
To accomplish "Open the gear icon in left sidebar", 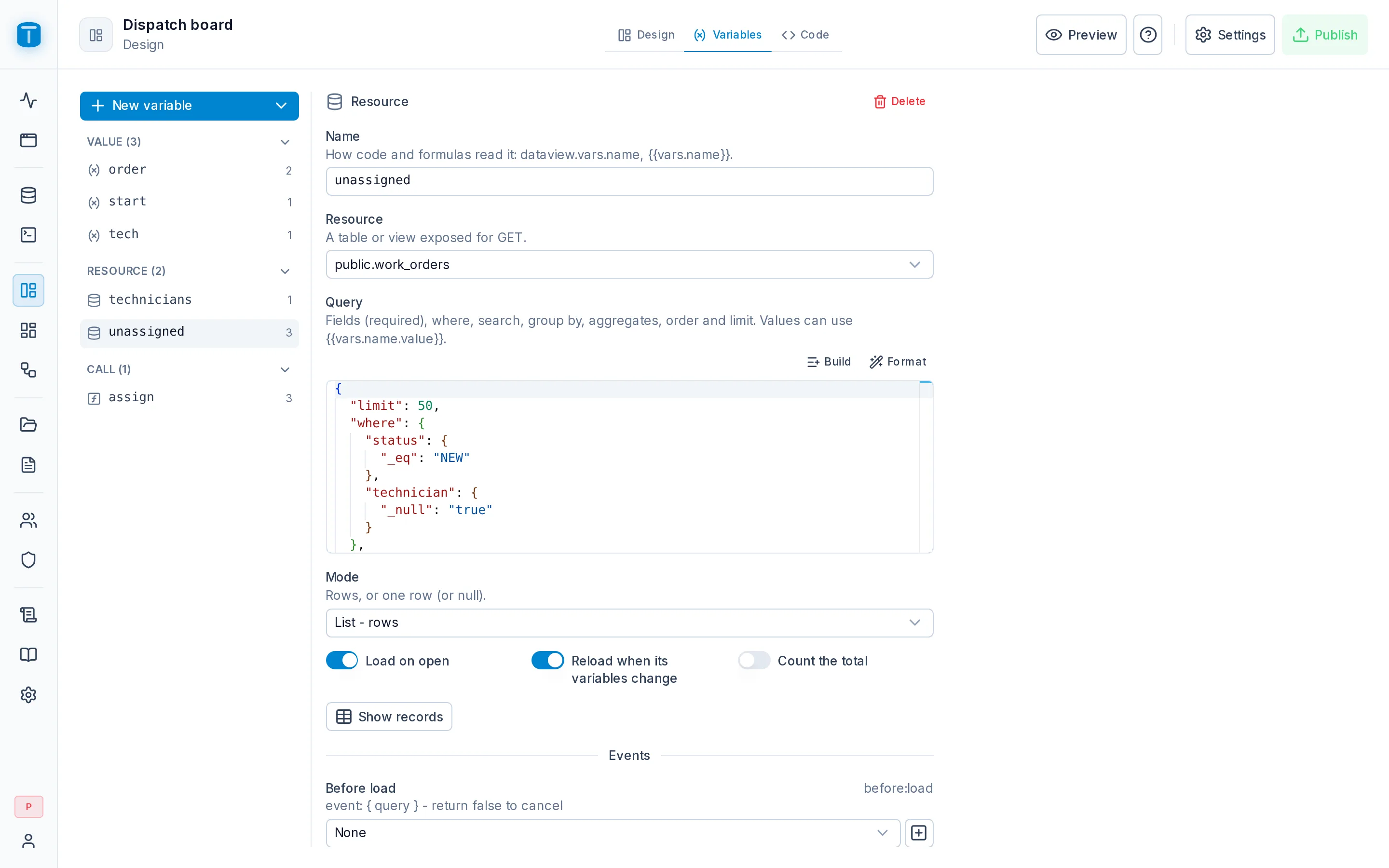I will coord(28,694).
